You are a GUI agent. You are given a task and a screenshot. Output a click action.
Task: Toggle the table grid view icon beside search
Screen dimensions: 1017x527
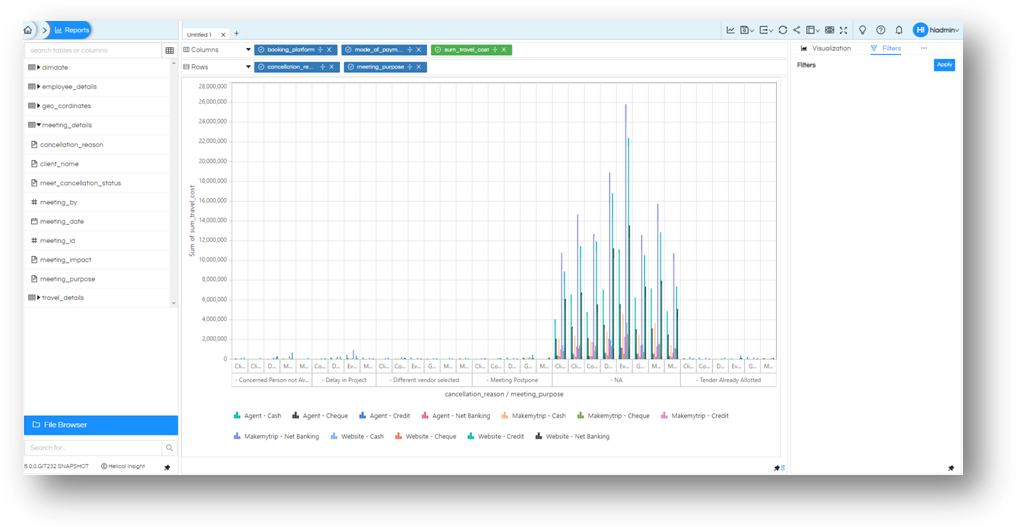pos(169,51)
